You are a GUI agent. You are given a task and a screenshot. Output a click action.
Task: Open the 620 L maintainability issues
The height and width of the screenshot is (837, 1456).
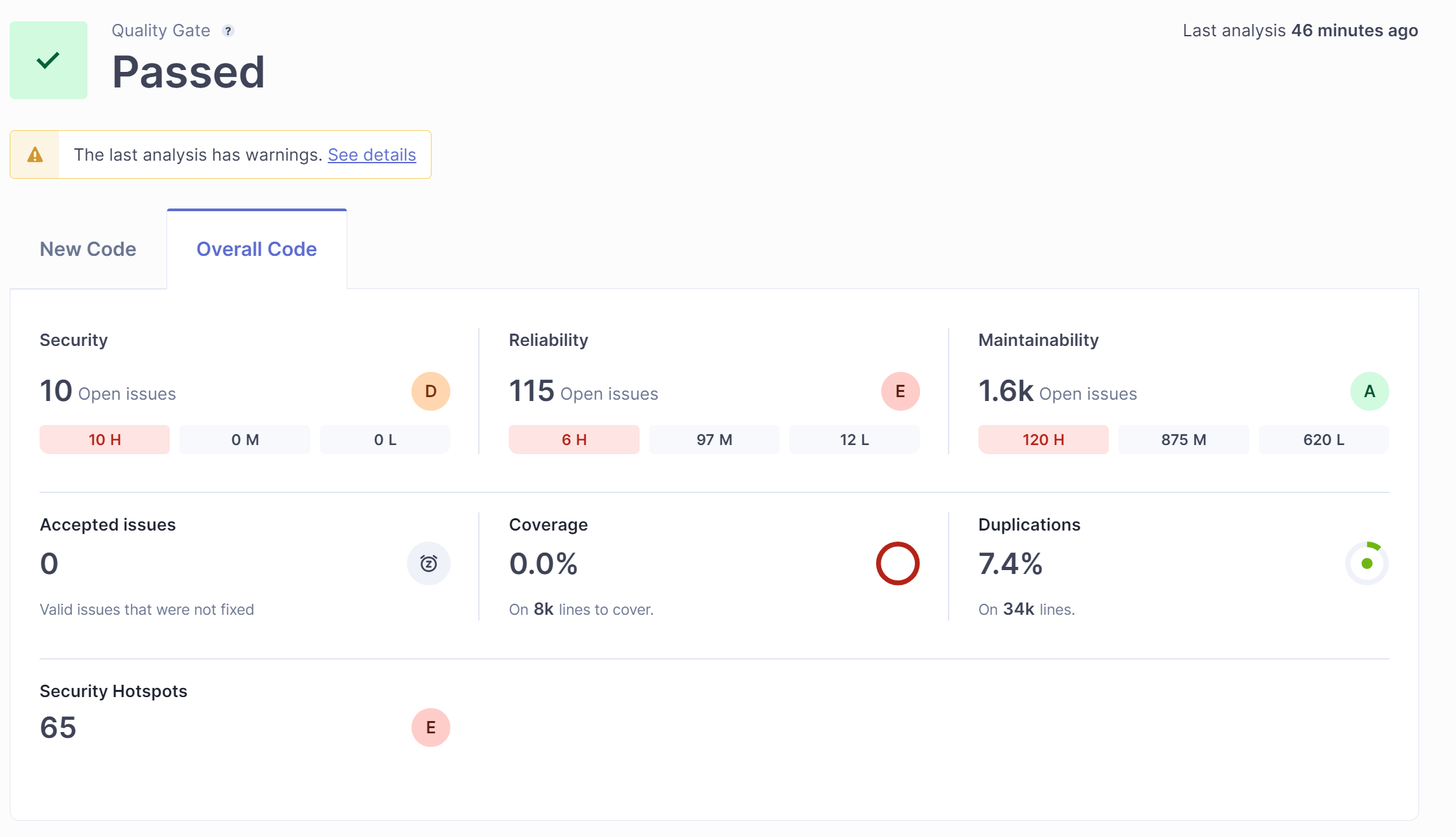1323,440
